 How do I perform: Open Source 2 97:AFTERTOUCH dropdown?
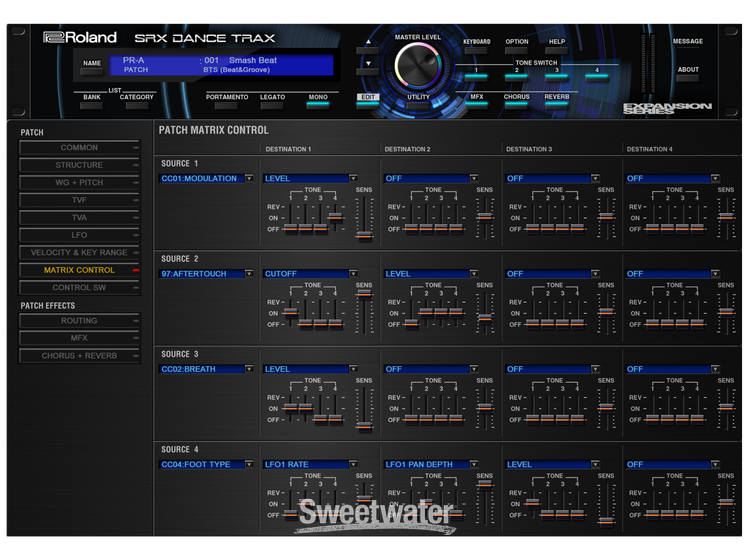pos(206,274)
